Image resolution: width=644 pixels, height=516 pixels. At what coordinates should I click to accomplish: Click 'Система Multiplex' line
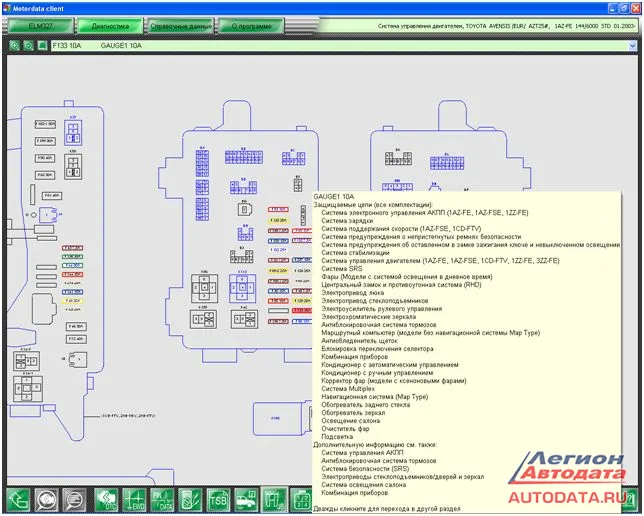click(348, 389)
